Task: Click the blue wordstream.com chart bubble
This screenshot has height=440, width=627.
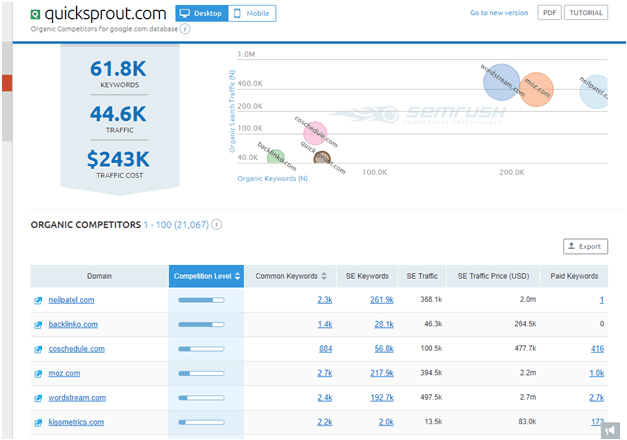Action: tap(501, 82)
